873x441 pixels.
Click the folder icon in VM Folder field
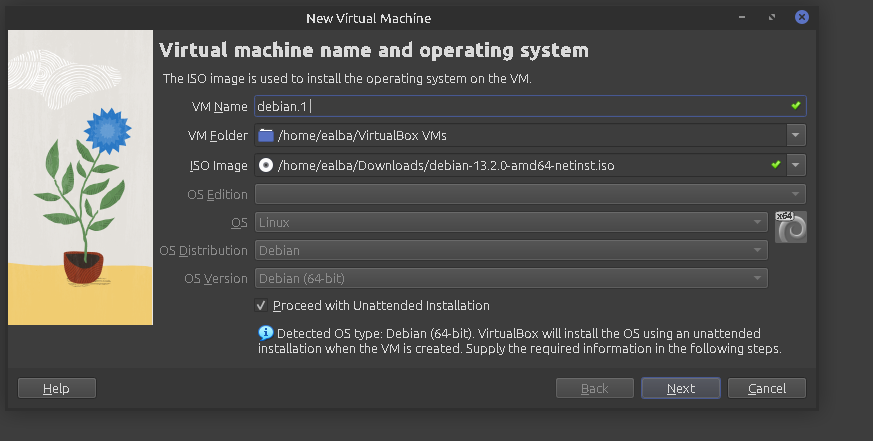coord(266,136)
